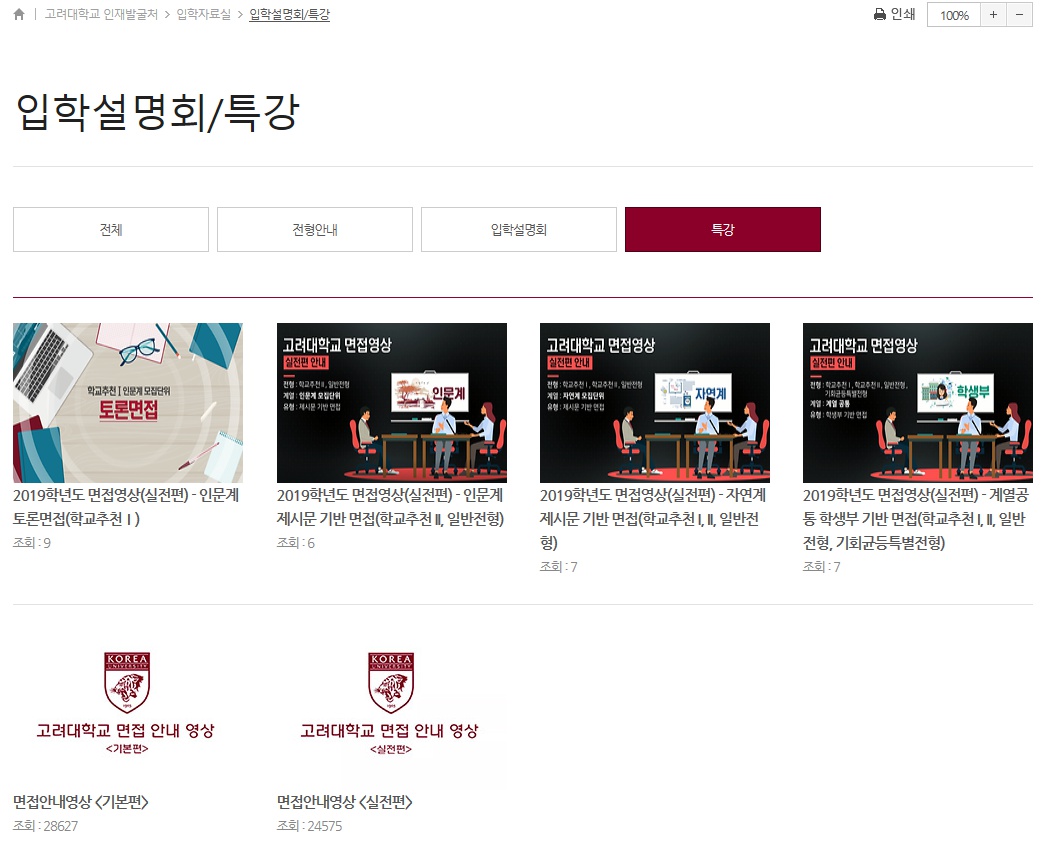Open title link 인문계 토론면접(학교추천 I)
1046x844 pixels.
point(126,507)
